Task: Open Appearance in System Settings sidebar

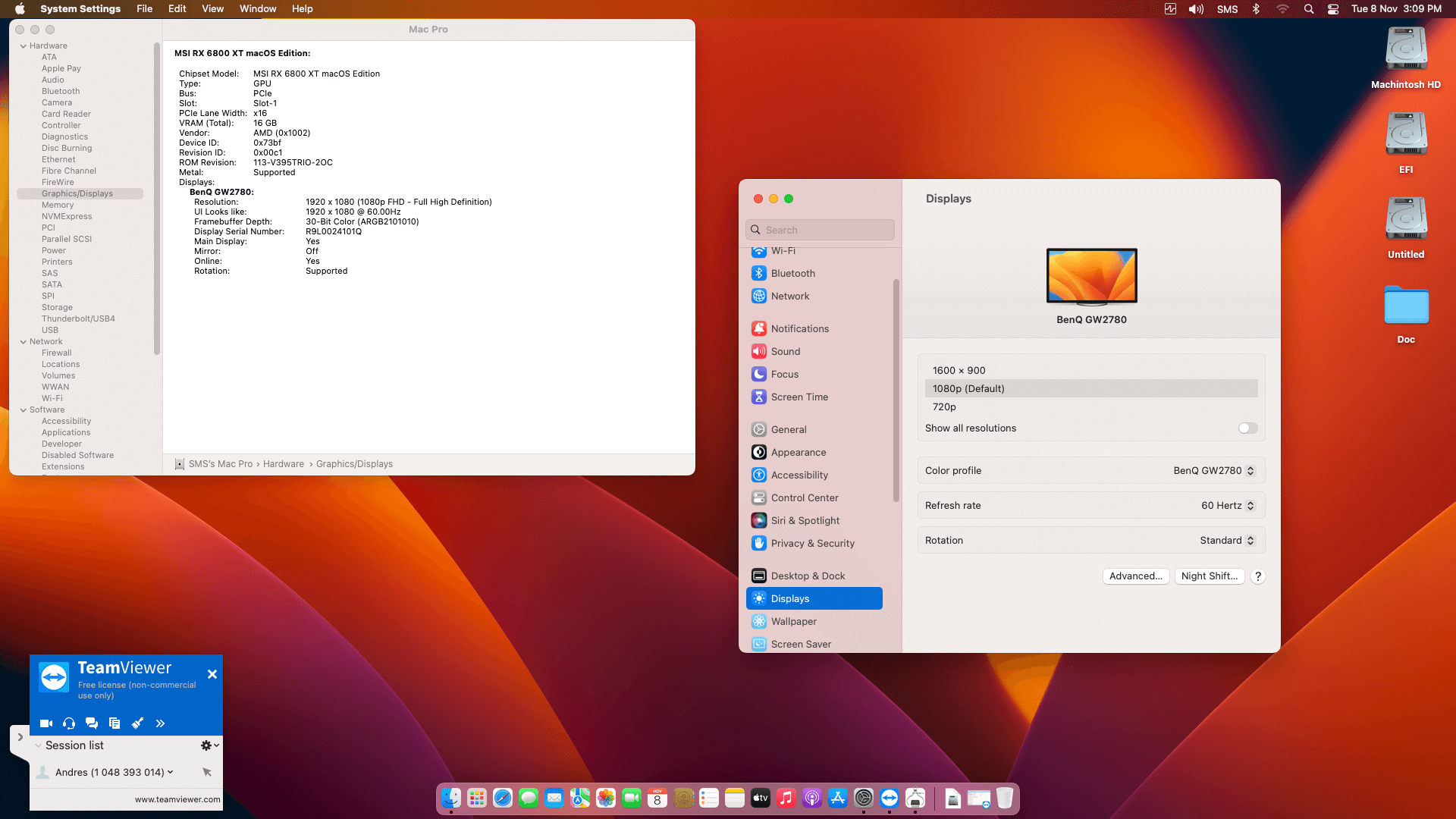Action: click(814, 452)
